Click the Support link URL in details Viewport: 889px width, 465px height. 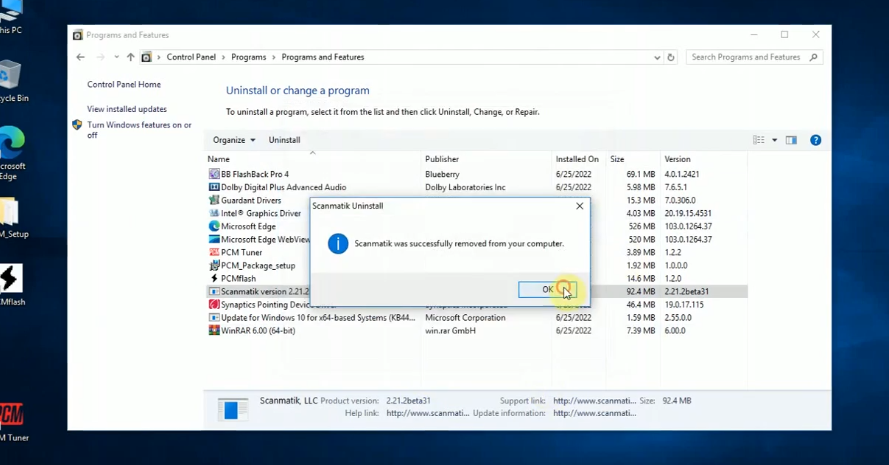[x=594, y=401]
